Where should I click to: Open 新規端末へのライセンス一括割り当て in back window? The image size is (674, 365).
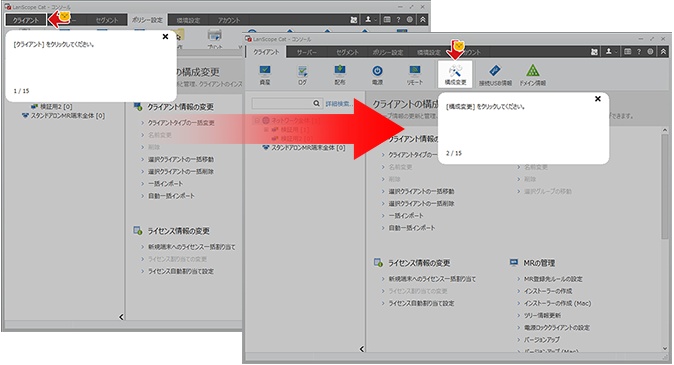(191, 247)
